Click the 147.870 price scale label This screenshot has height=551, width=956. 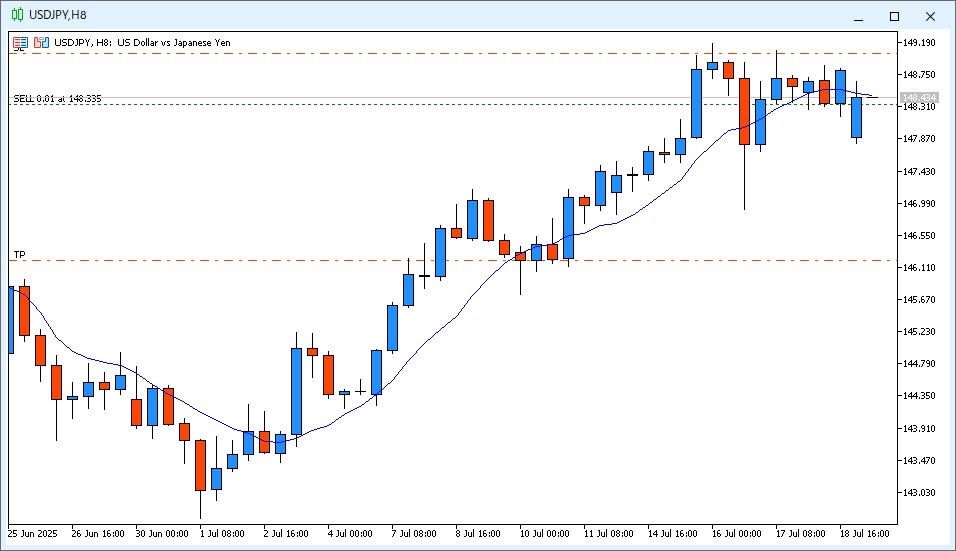tap(919, 139)
